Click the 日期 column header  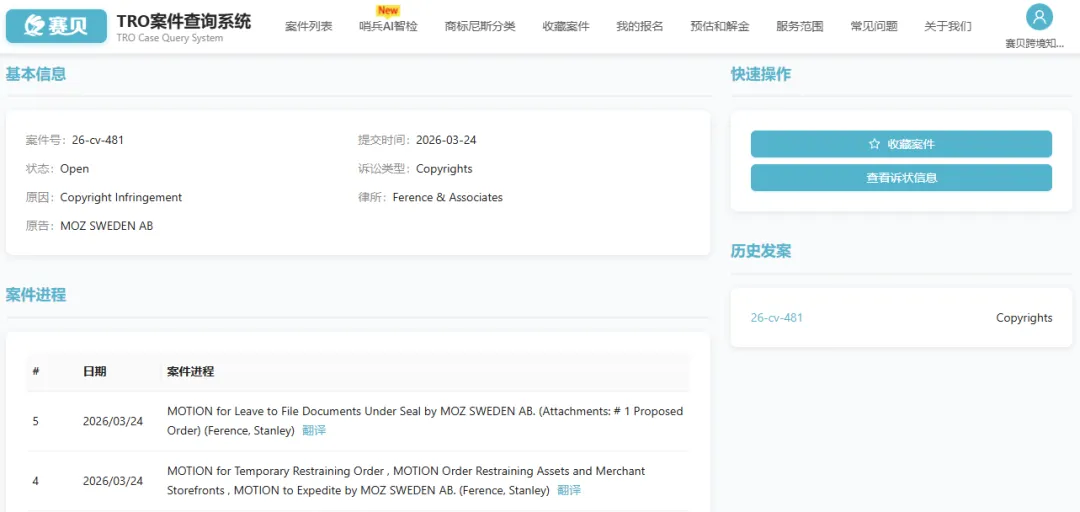click(95, 371)
